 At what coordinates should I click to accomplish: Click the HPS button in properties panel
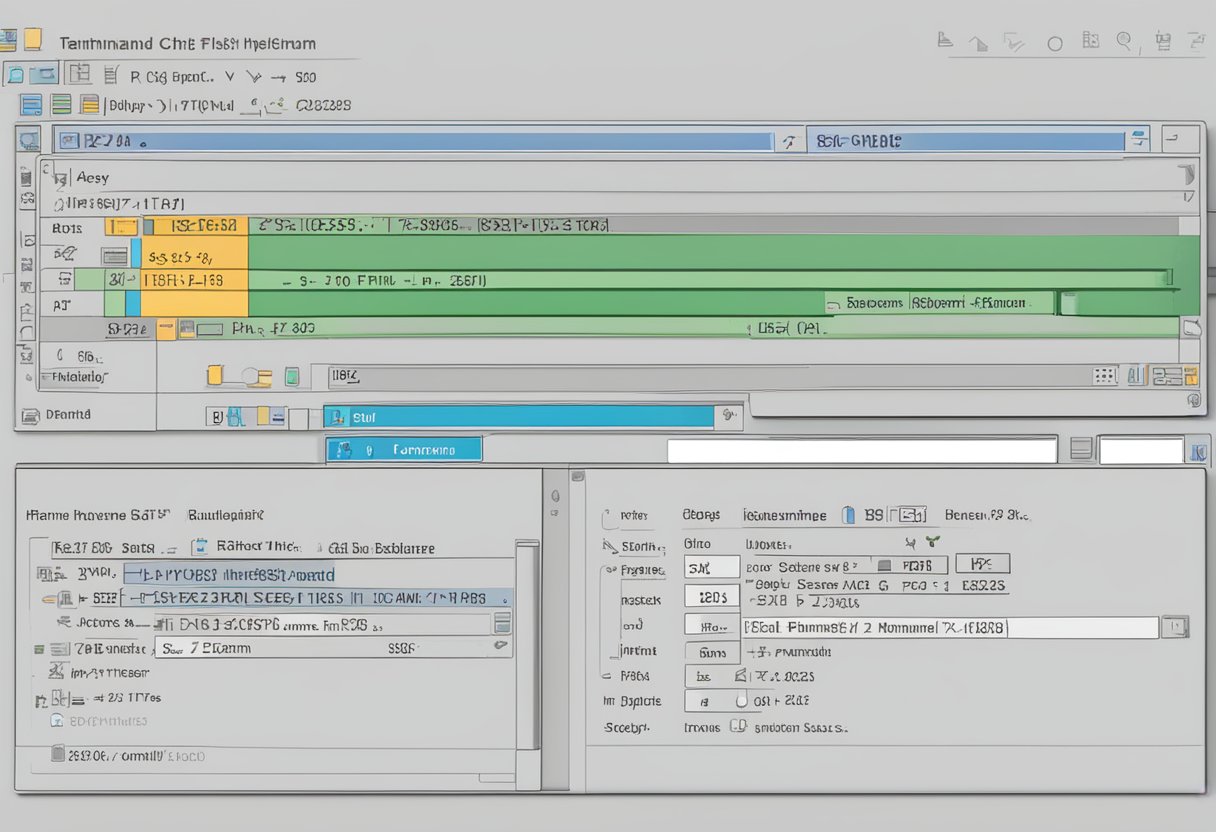coord(982,563)
